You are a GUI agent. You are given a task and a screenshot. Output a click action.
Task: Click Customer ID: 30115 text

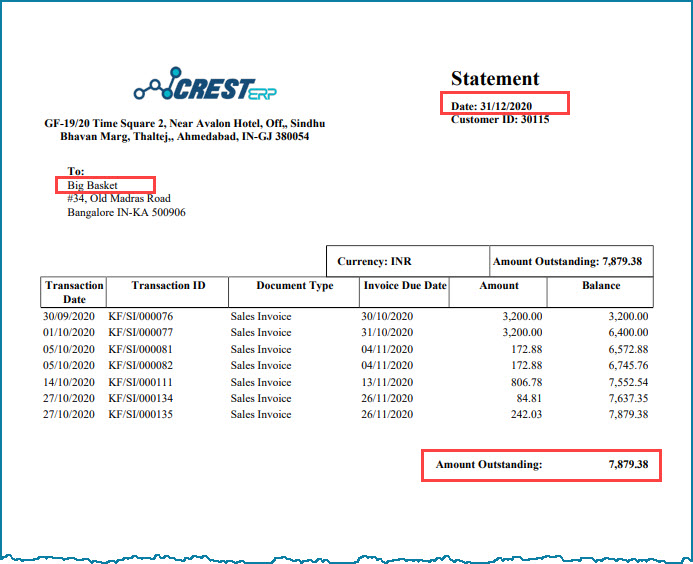(x=500, y=119)
